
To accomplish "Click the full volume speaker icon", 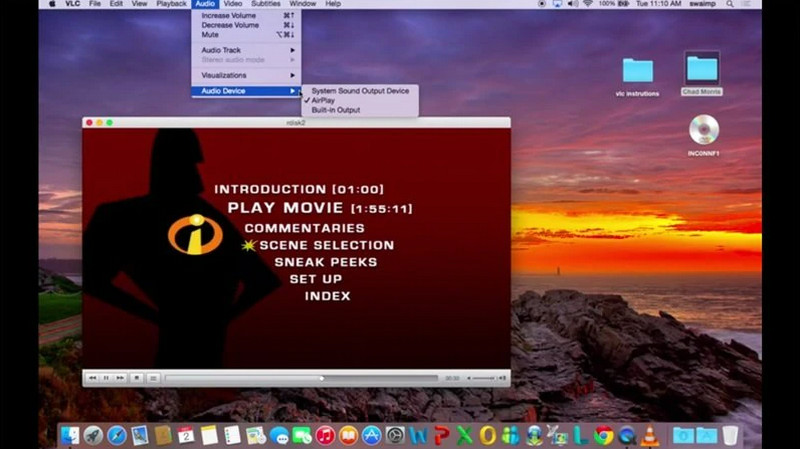I will (502, 378).
